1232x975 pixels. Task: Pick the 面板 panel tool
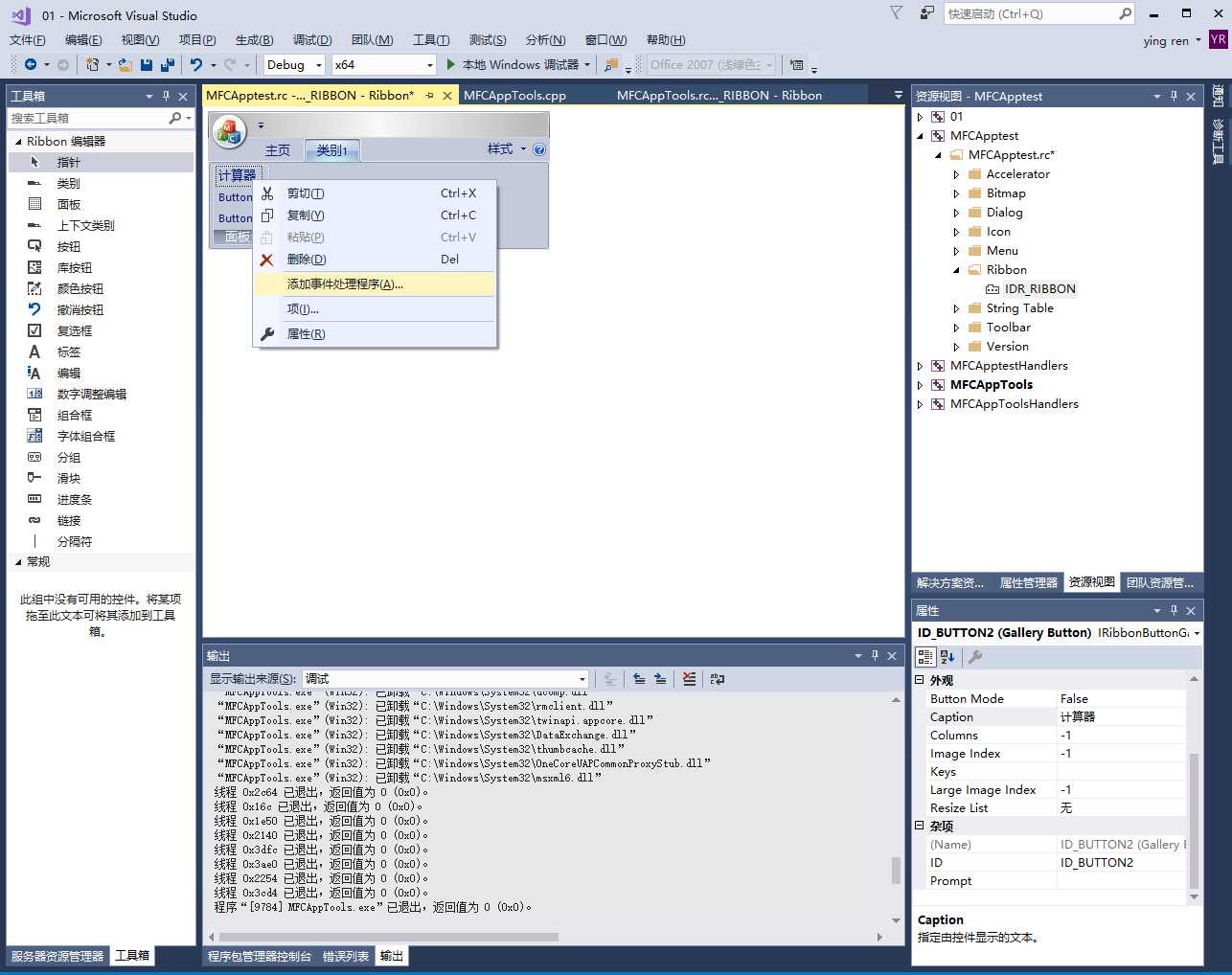click(x=101, y=204)
